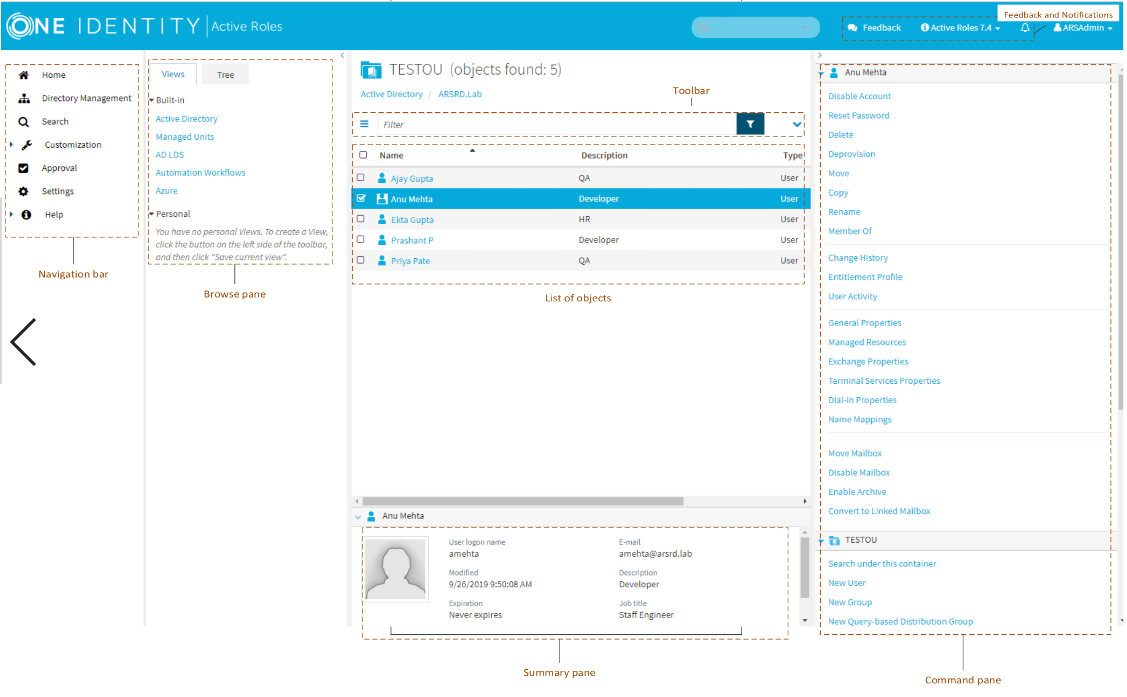1127x697 pixels.
Task: Switch to the Tree tab
Action: [x=226, y=75]
